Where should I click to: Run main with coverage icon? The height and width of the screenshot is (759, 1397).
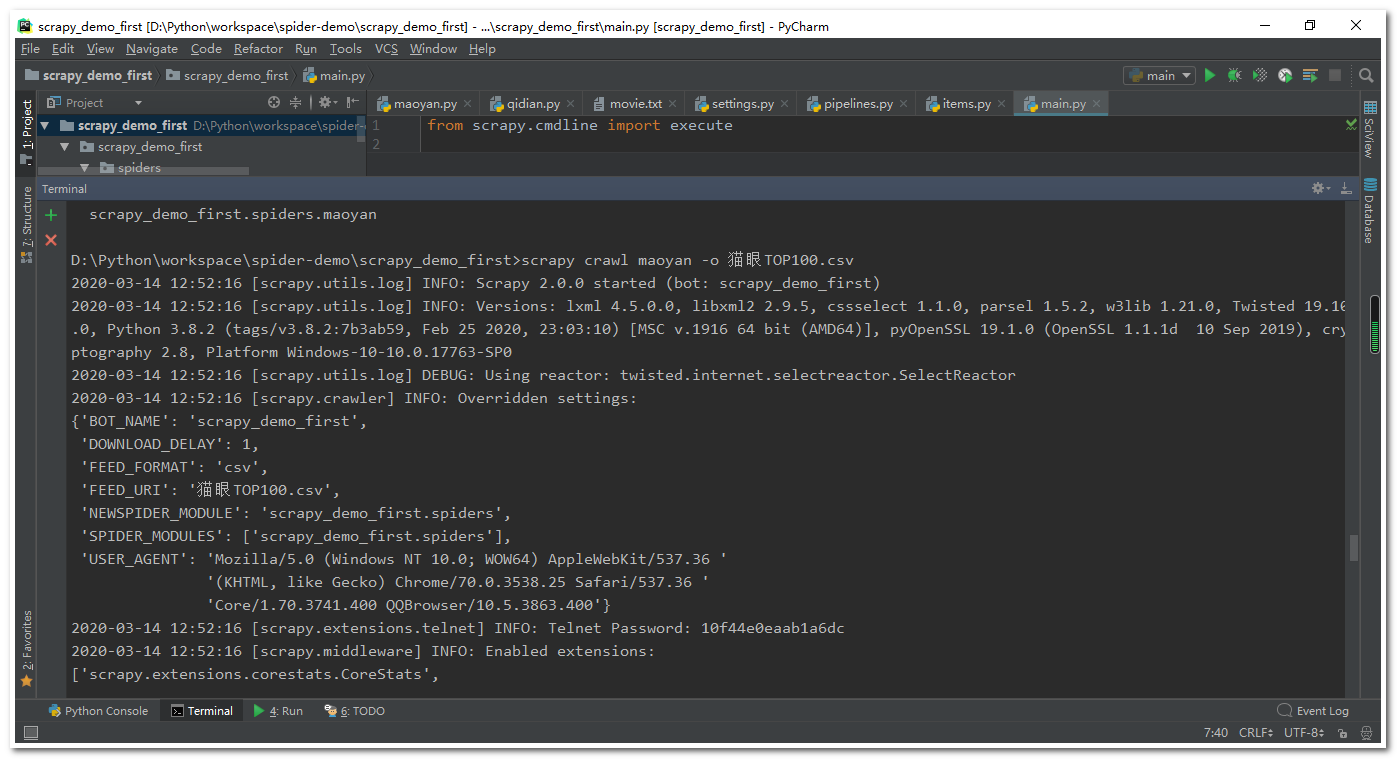tap(1260, 75)
